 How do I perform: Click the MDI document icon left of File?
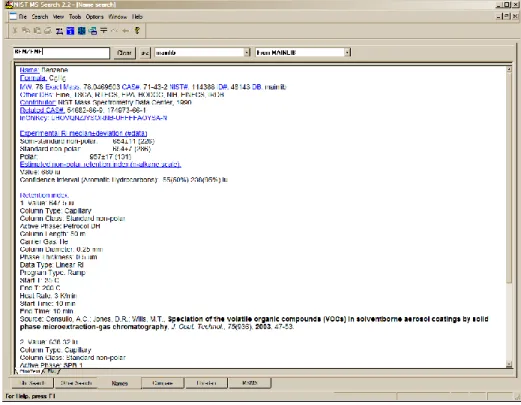click(13, 16)
